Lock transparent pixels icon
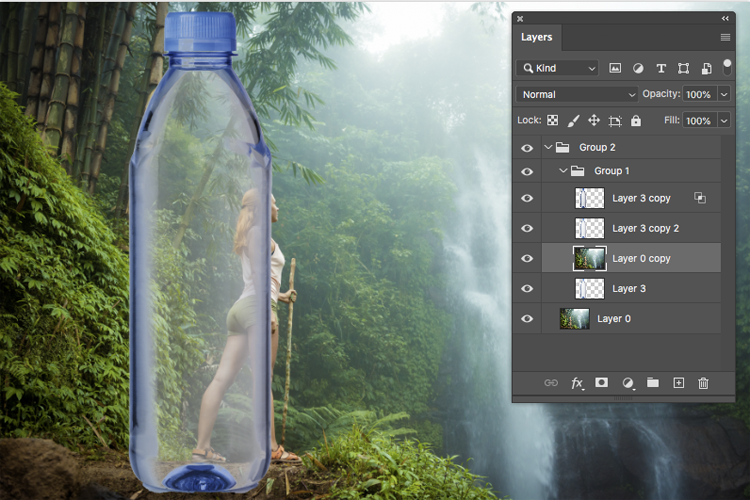Viewport: 750px width, 500px height. [552, 120]
